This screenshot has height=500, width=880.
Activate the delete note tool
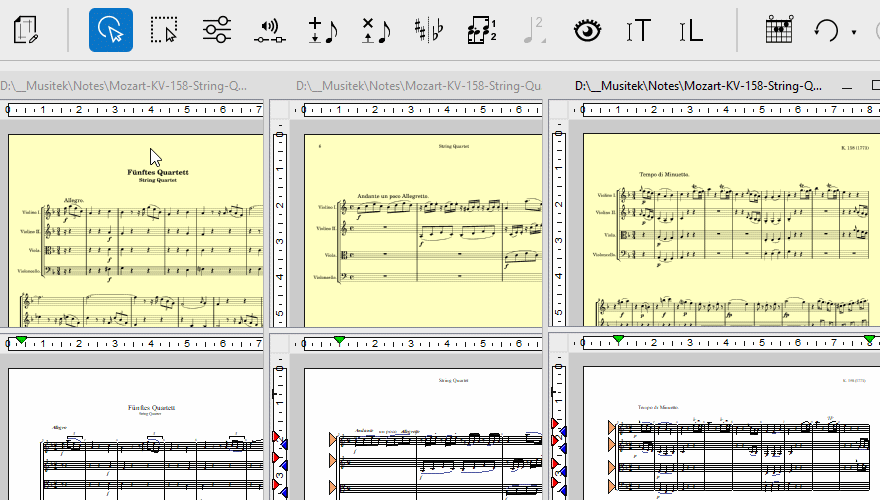(x=375, y=30)
